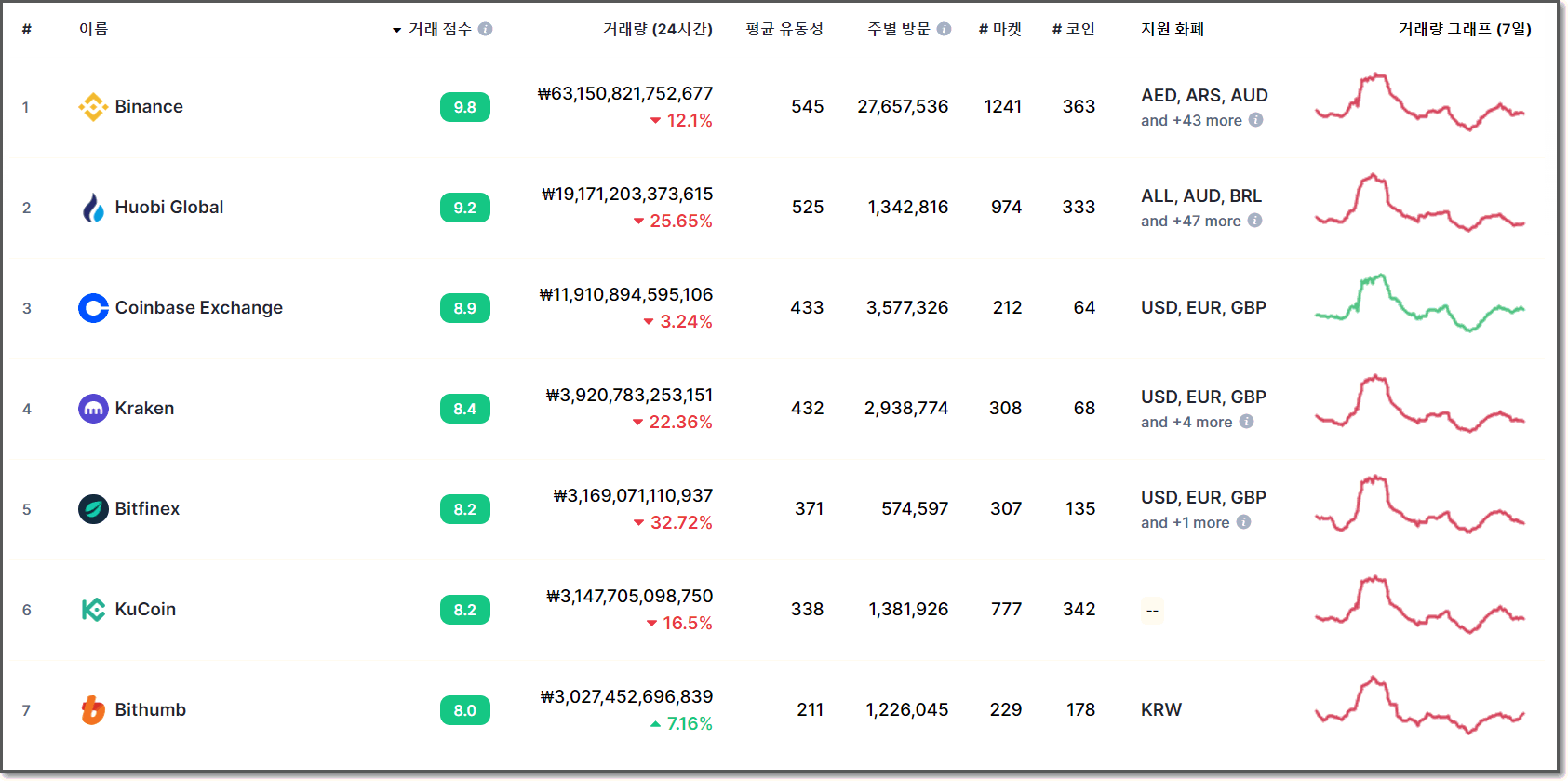
Task: Show Binance's additional 43 supported currencies info
Action: click(1255, 120)
